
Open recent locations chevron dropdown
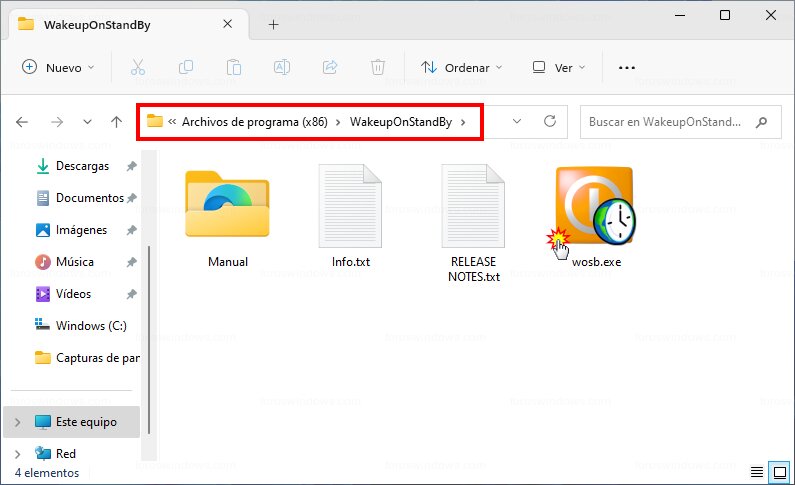[x=87, y=122]
